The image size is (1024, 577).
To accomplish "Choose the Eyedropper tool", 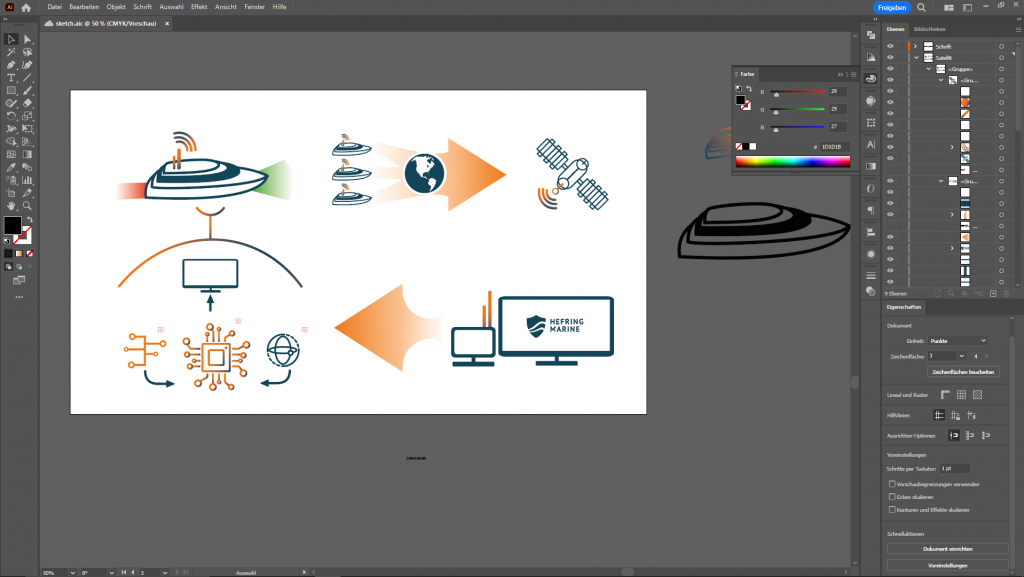I will [x=11, y=166].
